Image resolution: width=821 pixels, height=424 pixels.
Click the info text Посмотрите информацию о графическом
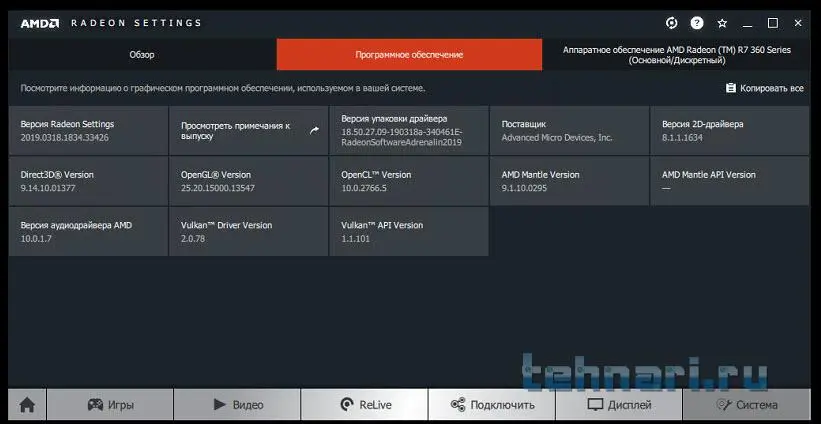click(x=223, y=88)
